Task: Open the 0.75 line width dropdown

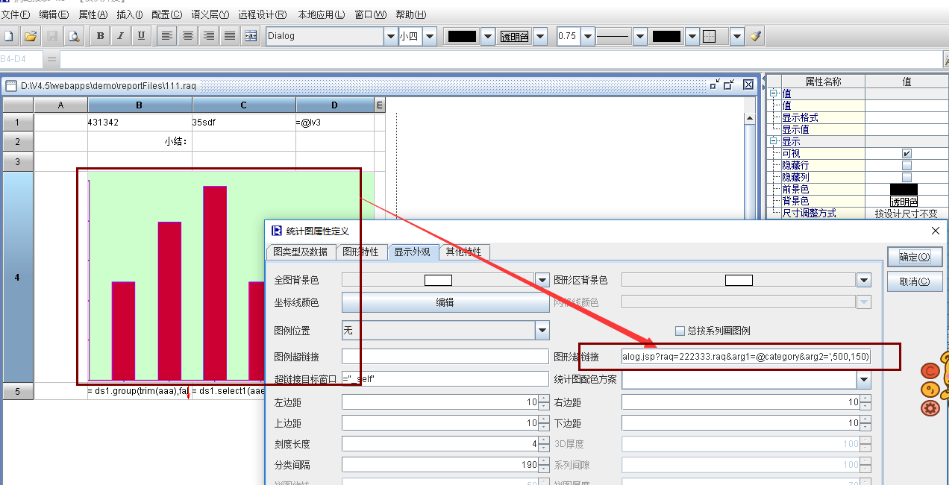Action: [x=588, y=36]
